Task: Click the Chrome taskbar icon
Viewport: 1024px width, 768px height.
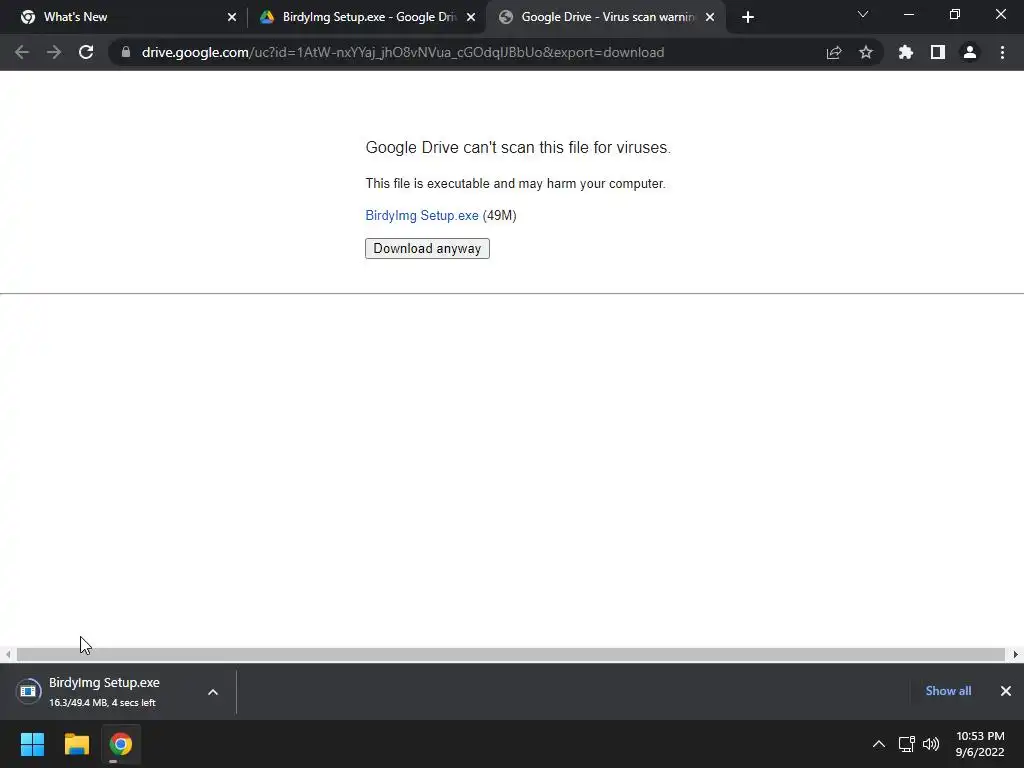Action: tap(120, 744)
